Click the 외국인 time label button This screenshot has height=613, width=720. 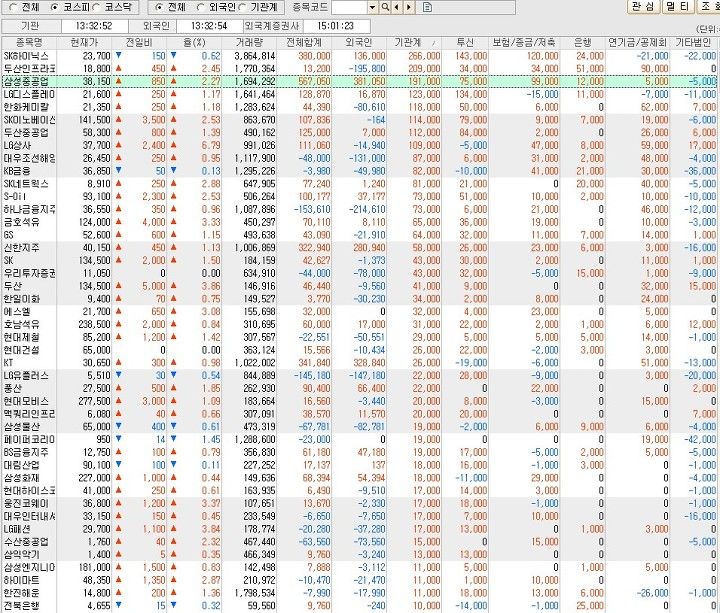point(152,26)
